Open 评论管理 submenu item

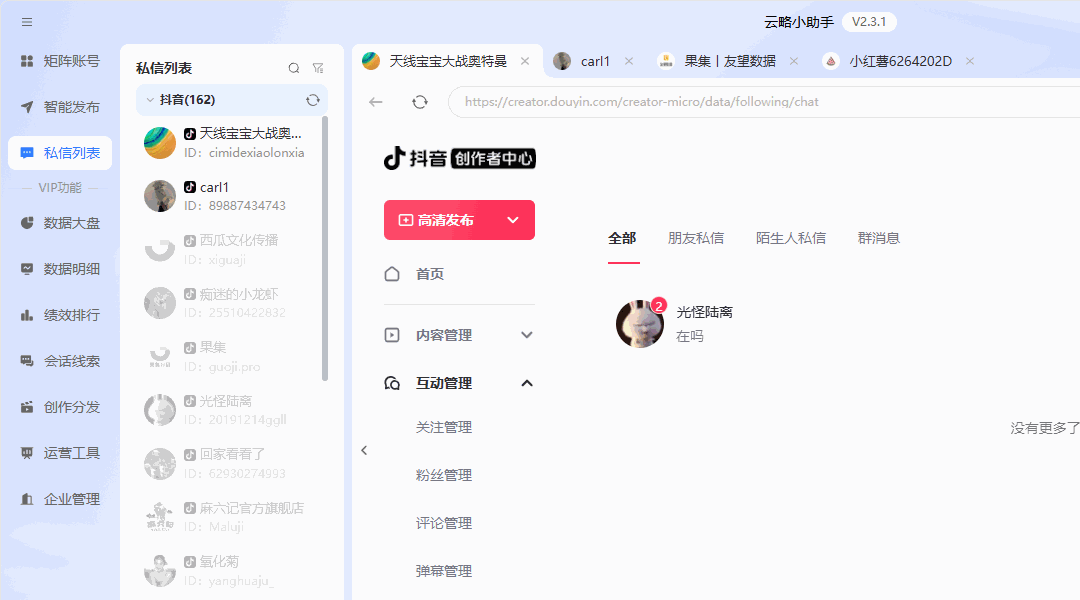coord(444,524)
